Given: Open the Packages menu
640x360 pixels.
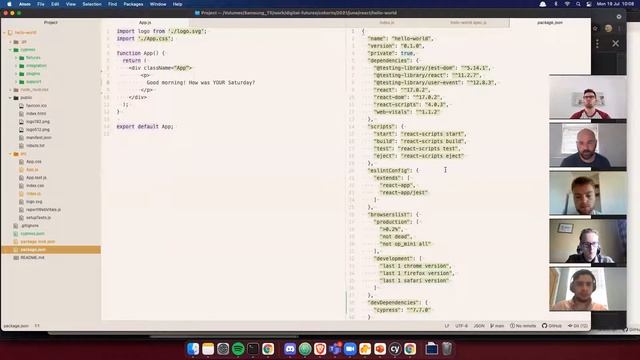Looking at the screenshot, I should coord(133,4).
